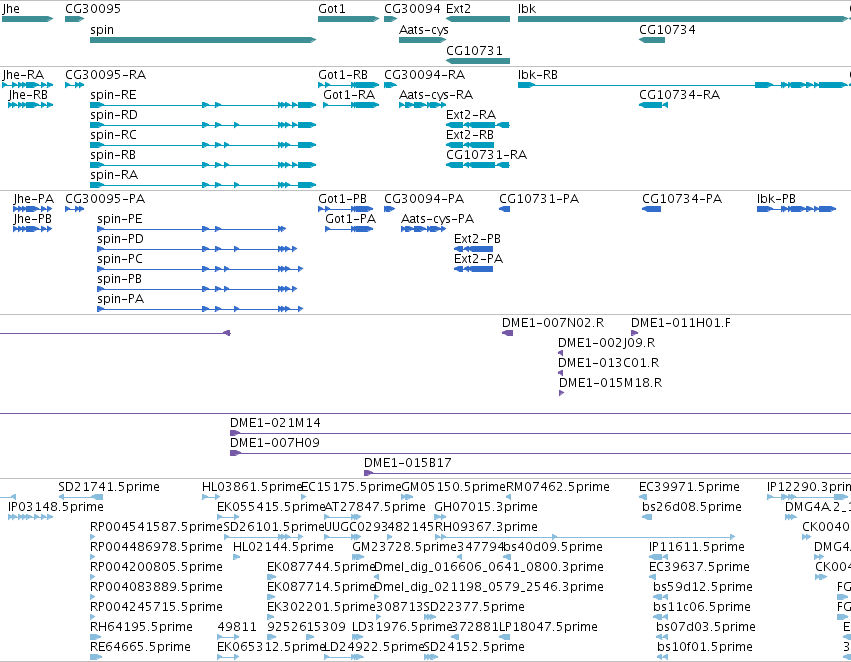Click the Got1-RA transcript label
This screenshot has height=662, width=851.
349,95
